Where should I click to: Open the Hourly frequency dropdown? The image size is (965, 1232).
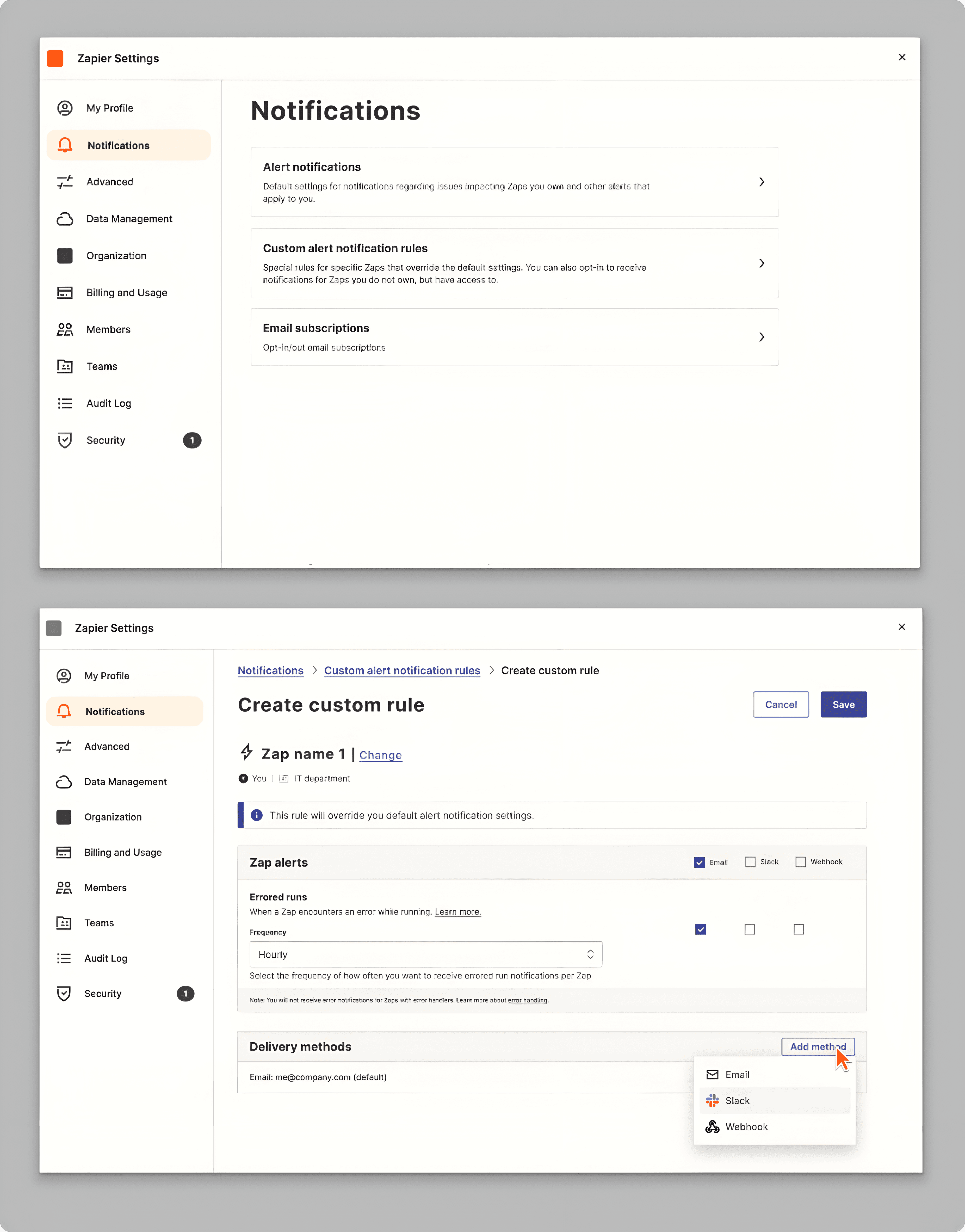pyautogui.click(x=425, y=954)
